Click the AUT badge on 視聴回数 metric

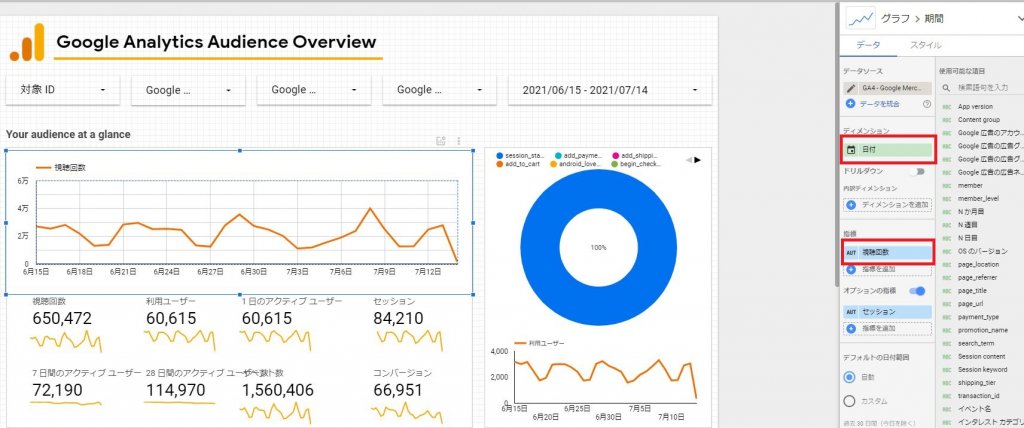[851, 252]
